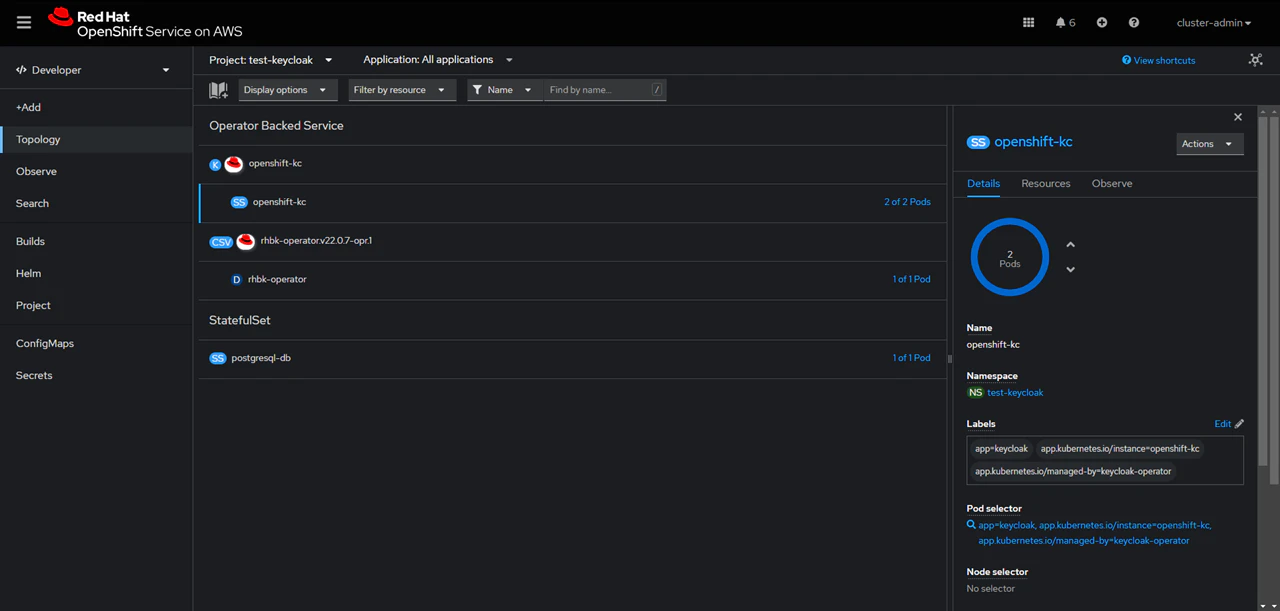Close the openshift-kc side panel
Viewport: 1280px width, 611px height.
point(1238,117)
